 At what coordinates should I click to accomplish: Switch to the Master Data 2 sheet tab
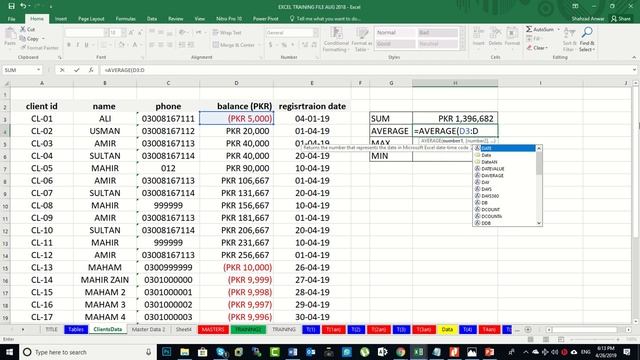148,329
